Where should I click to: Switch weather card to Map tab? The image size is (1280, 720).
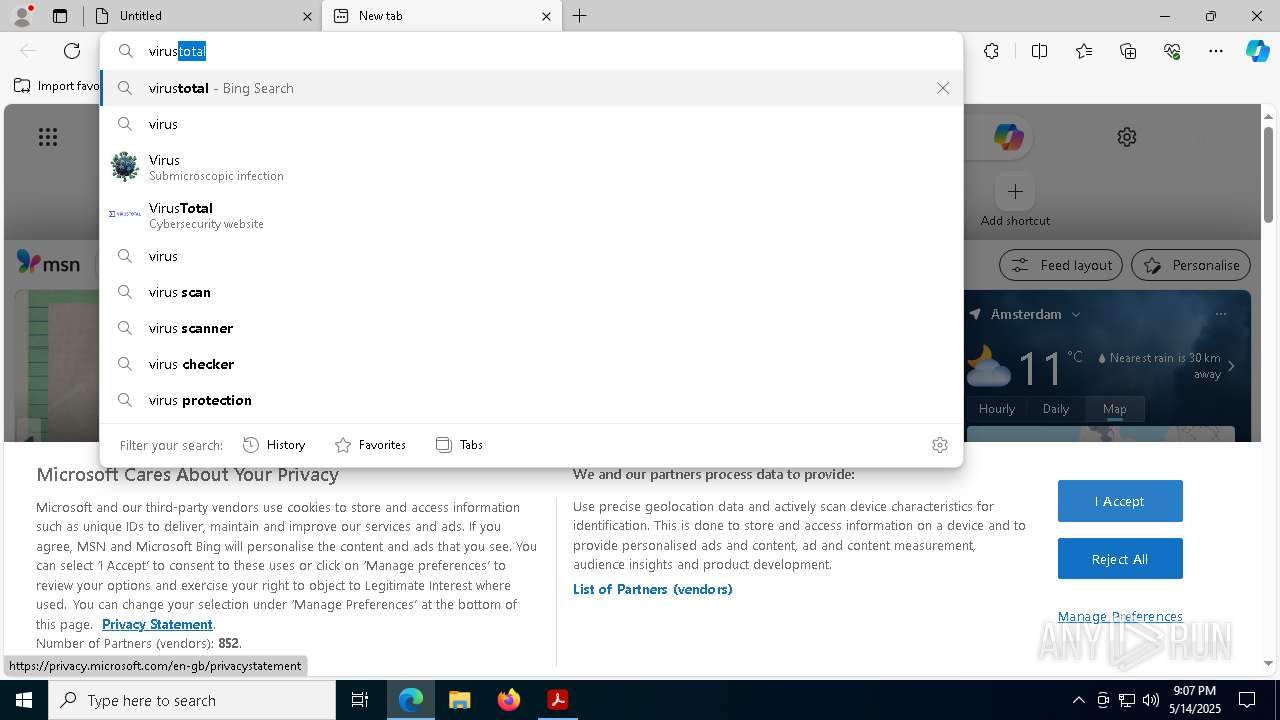1115,408
